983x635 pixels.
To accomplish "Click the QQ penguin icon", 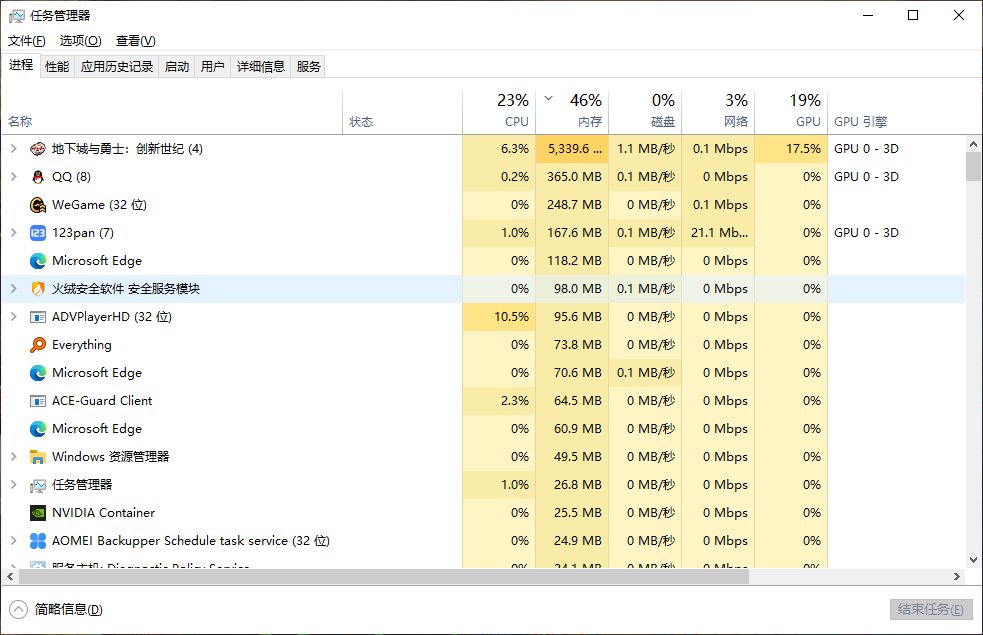I will [x=38, y=177].
